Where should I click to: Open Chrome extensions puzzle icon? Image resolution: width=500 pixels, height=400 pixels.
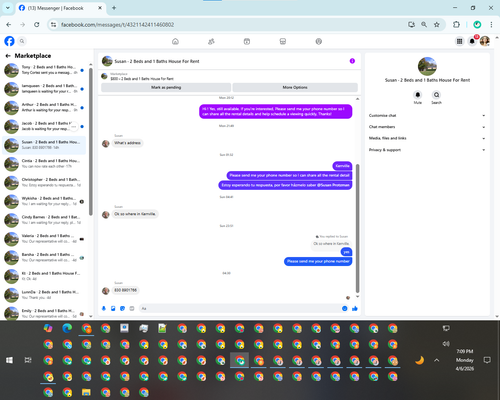click(456, 24)
